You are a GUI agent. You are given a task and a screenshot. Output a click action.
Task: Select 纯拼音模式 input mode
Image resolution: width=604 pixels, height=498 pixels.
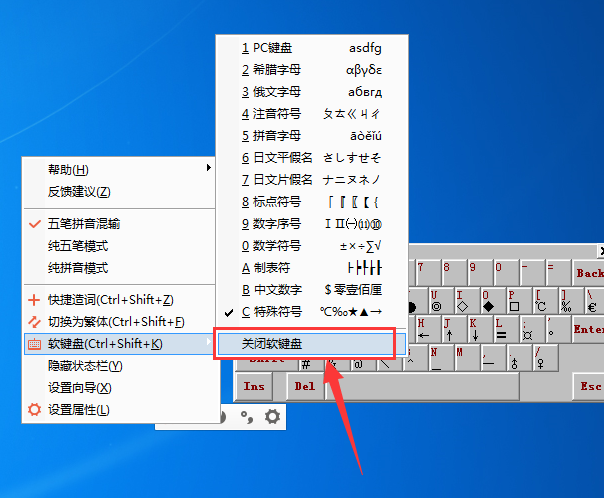[x=119, y=268]
